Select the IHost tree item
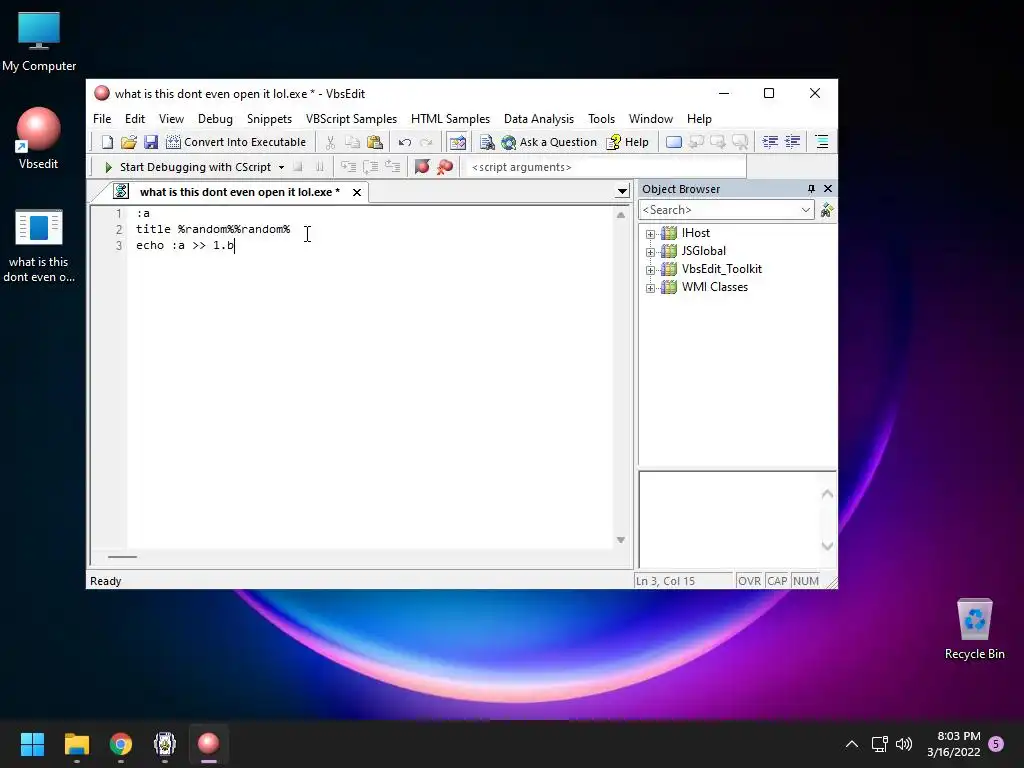 point(696,232)
